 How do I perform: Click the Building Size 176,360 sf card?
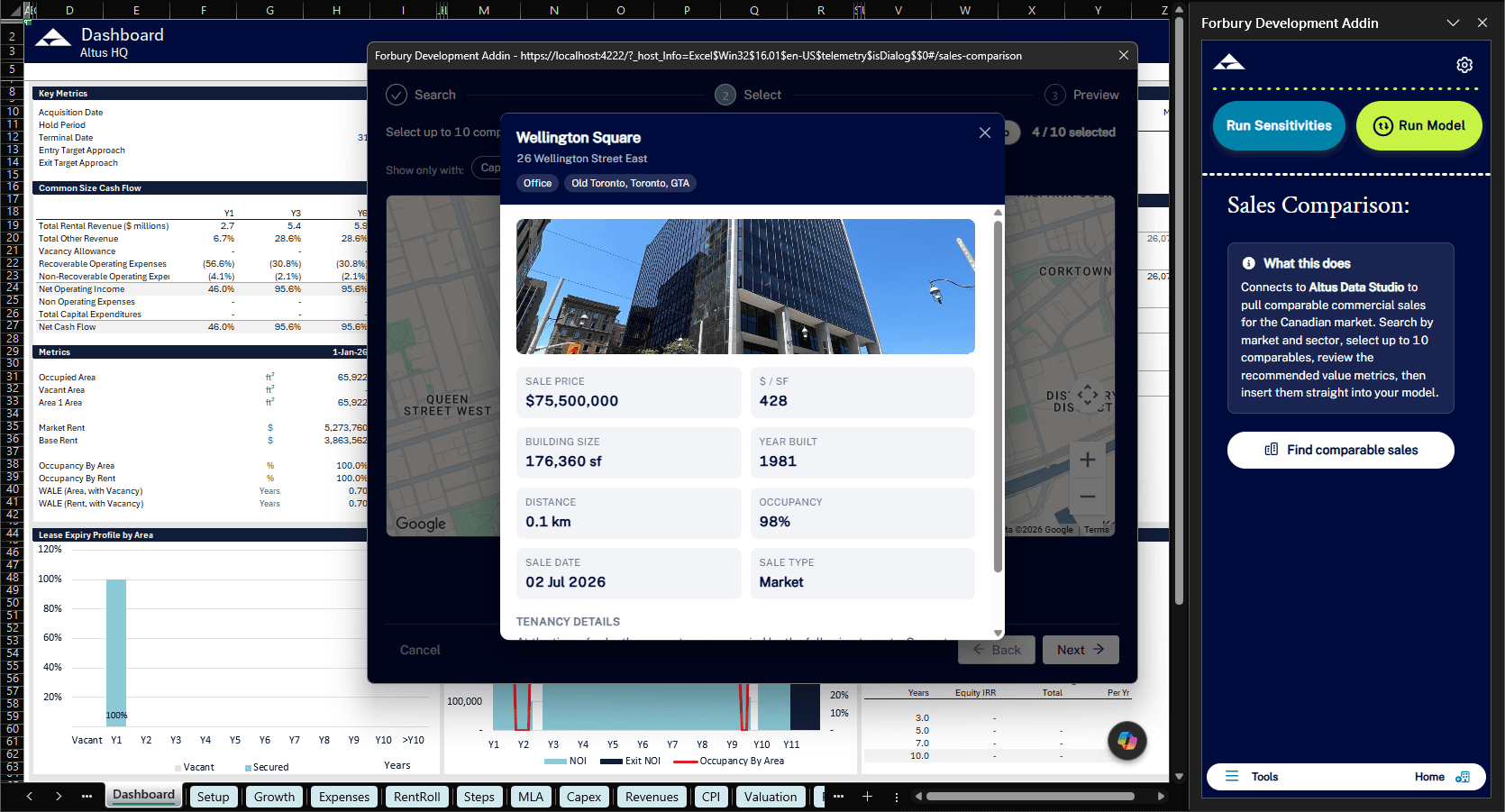click(629, 452)
